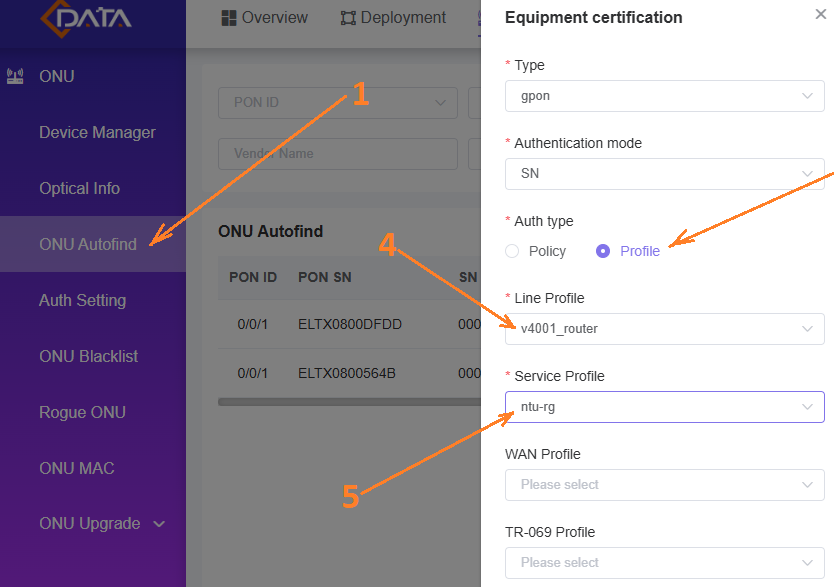Open the WAN Profile dropdown
The height and width of the screenshot is (587, 834).
coord(665,484)
